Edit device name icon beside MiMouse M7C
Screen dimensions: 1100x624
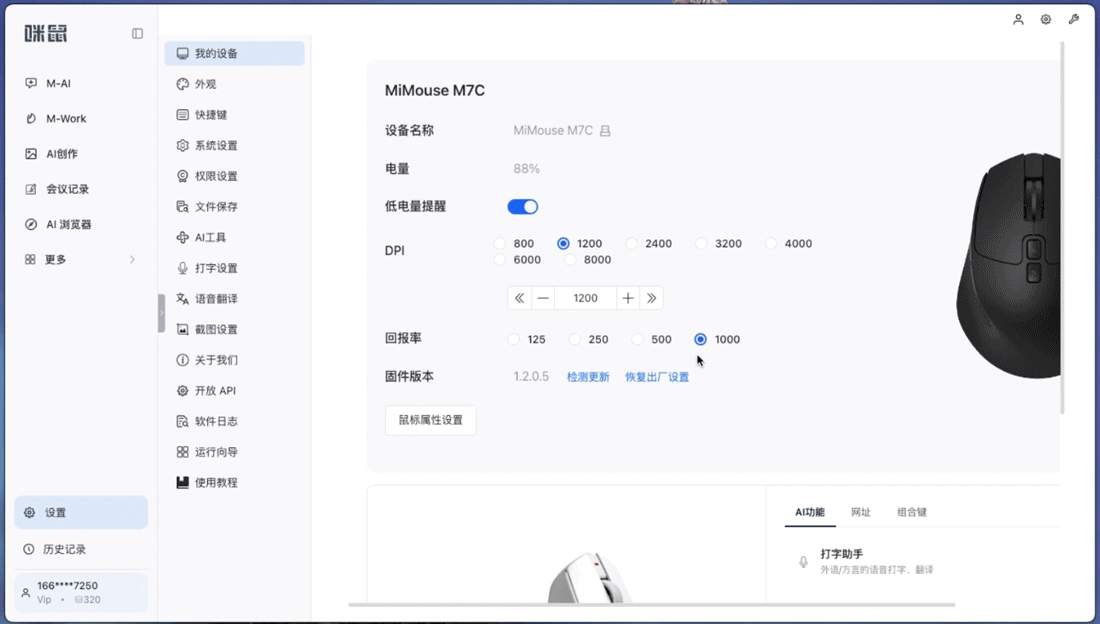click(605, 131)
